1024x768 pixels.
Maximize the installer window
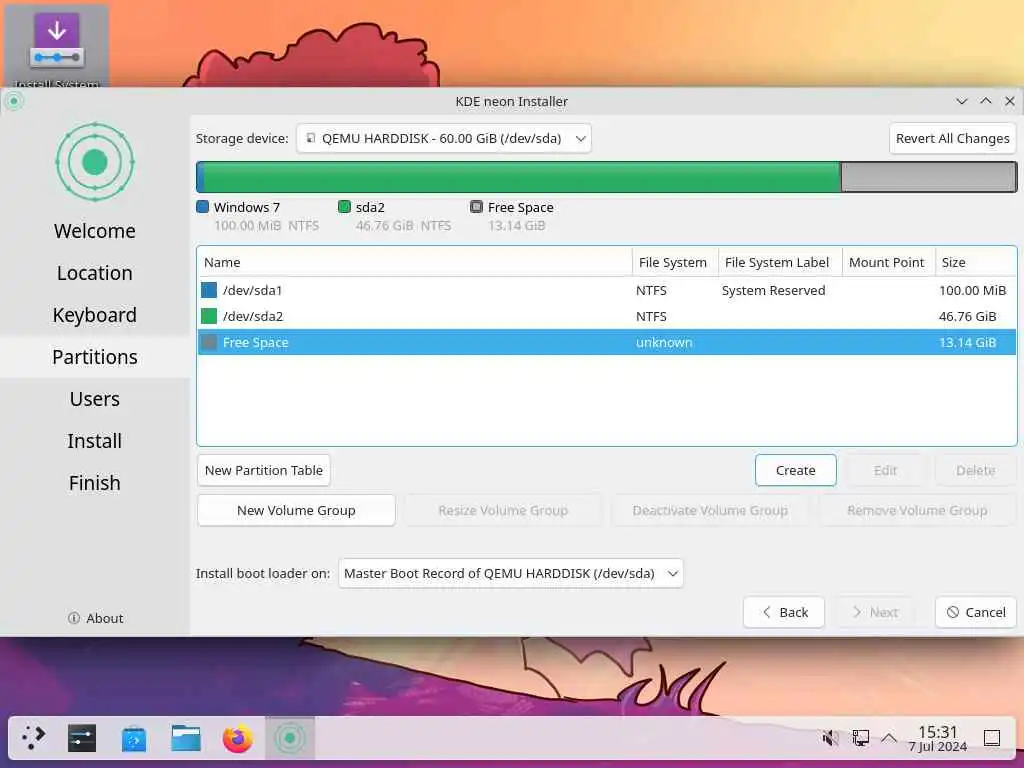985,101
